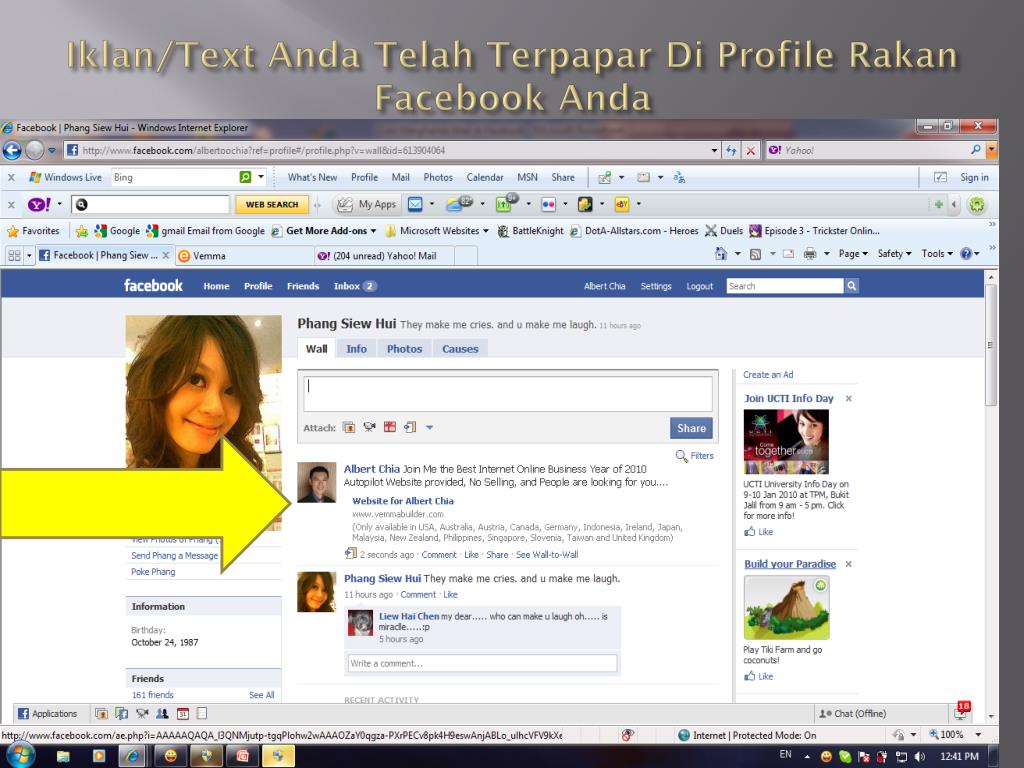Open the Get More Add-ons dropdown
Screen dimensions: 1024x768
click(x=331, y=231)
